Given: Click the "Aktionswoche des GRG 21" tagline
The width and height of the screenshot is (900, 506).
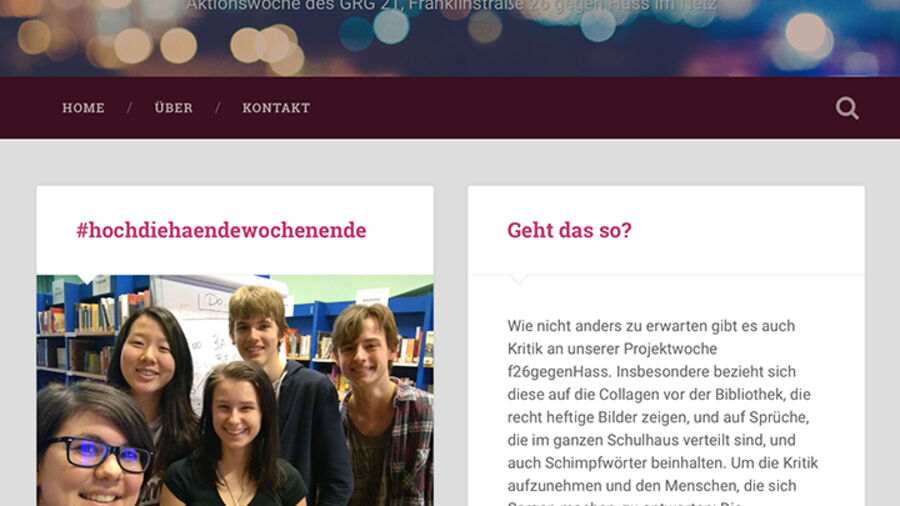Looking at the screenshot, I should [451, 6].
